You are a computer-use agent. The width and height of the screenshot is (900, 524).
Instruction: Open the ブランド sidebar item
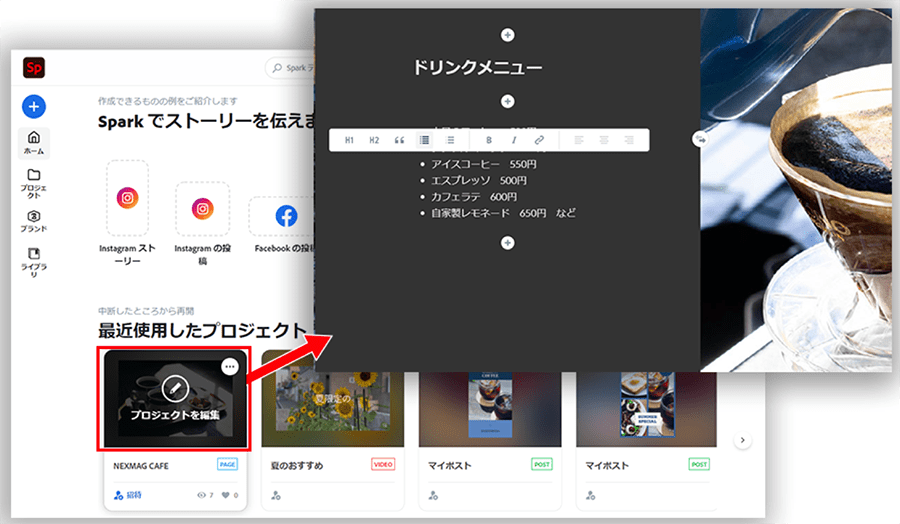pos(34,221)
